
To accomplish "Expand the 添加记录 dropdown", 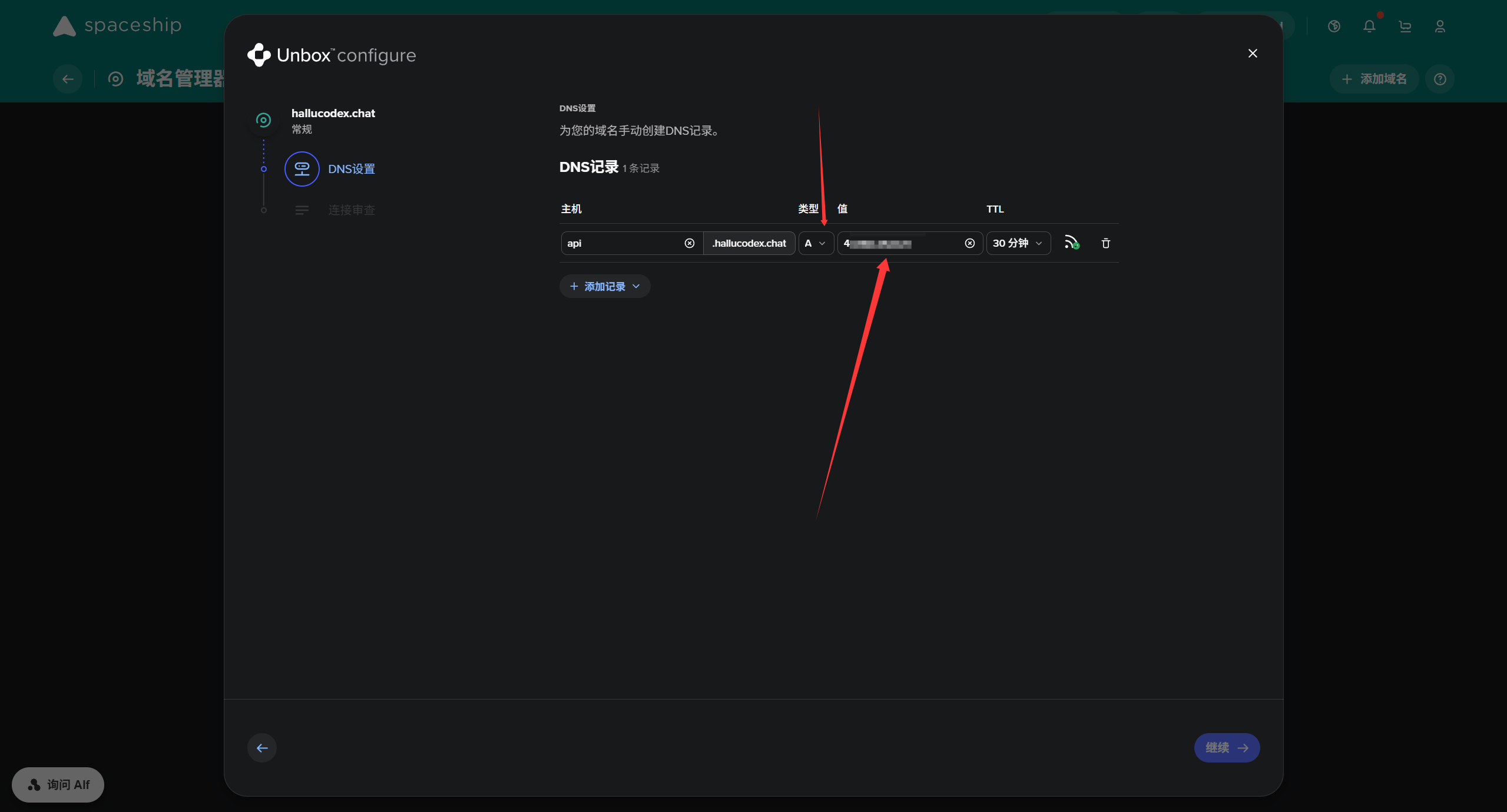I will (x=605, y=287).
